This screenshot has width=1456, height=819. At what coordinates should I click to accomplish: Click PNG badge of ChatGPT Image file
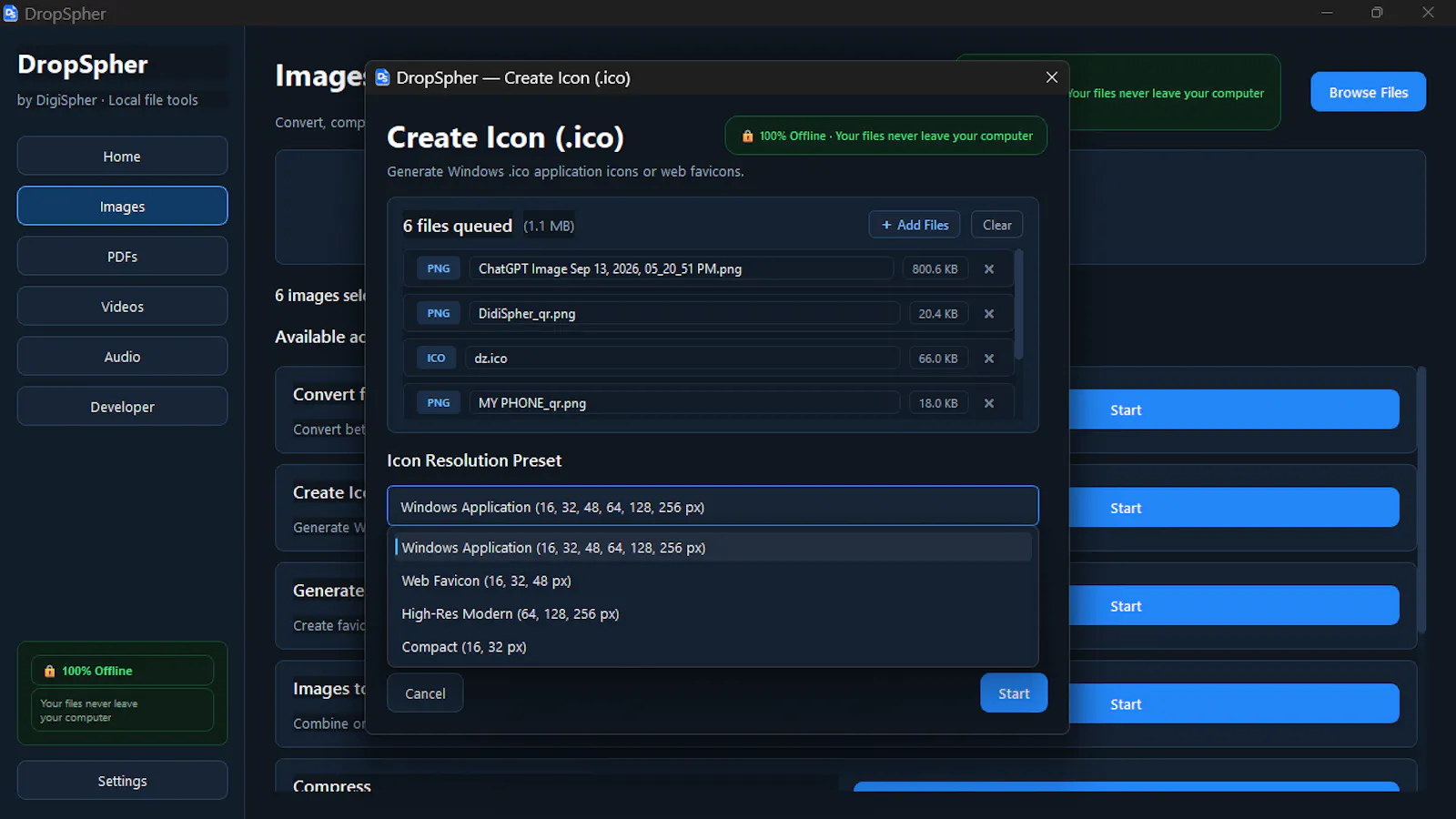tap(439, 268)
